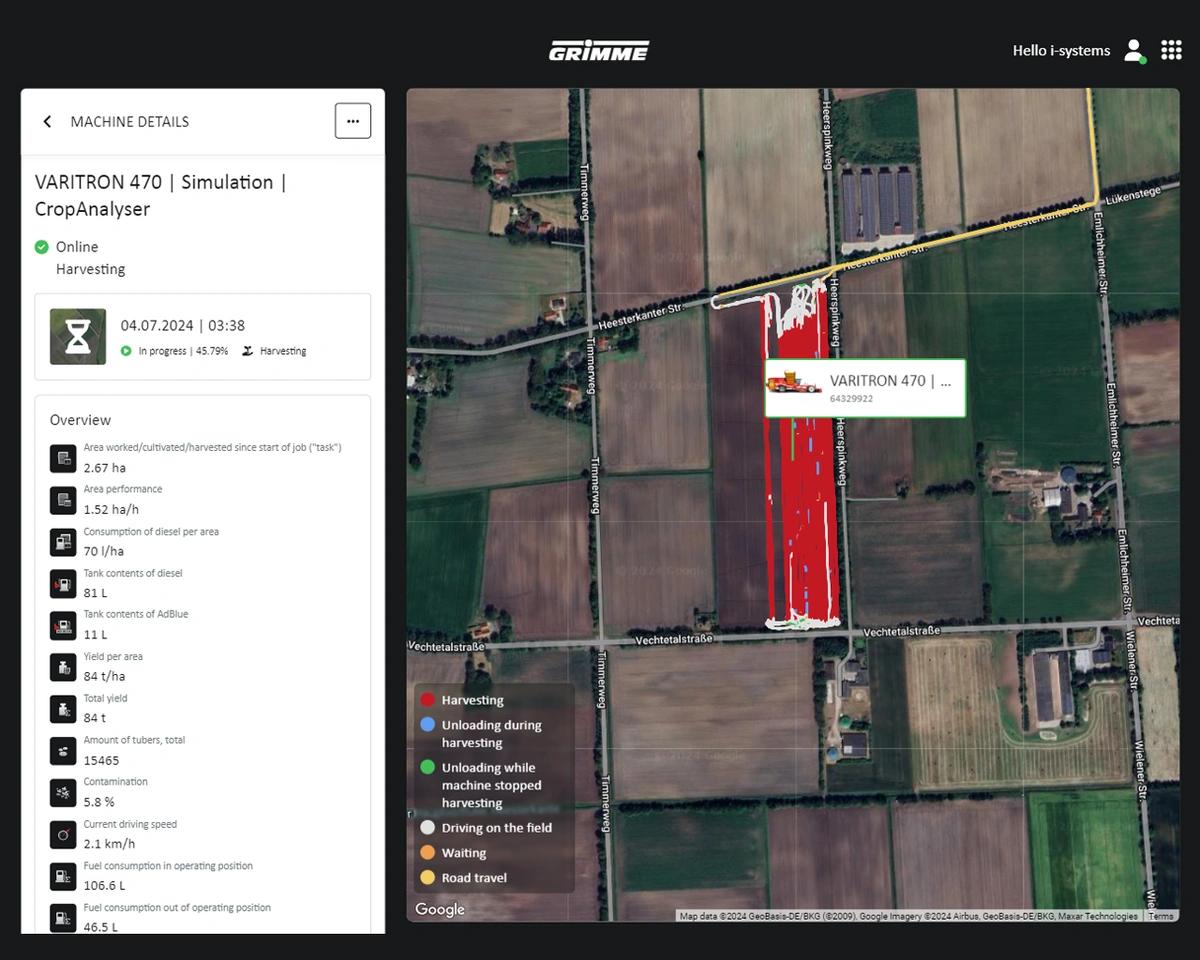Select the 2.67 ha value
This screenshot has height=960, width=1200.
pos(104,468)
